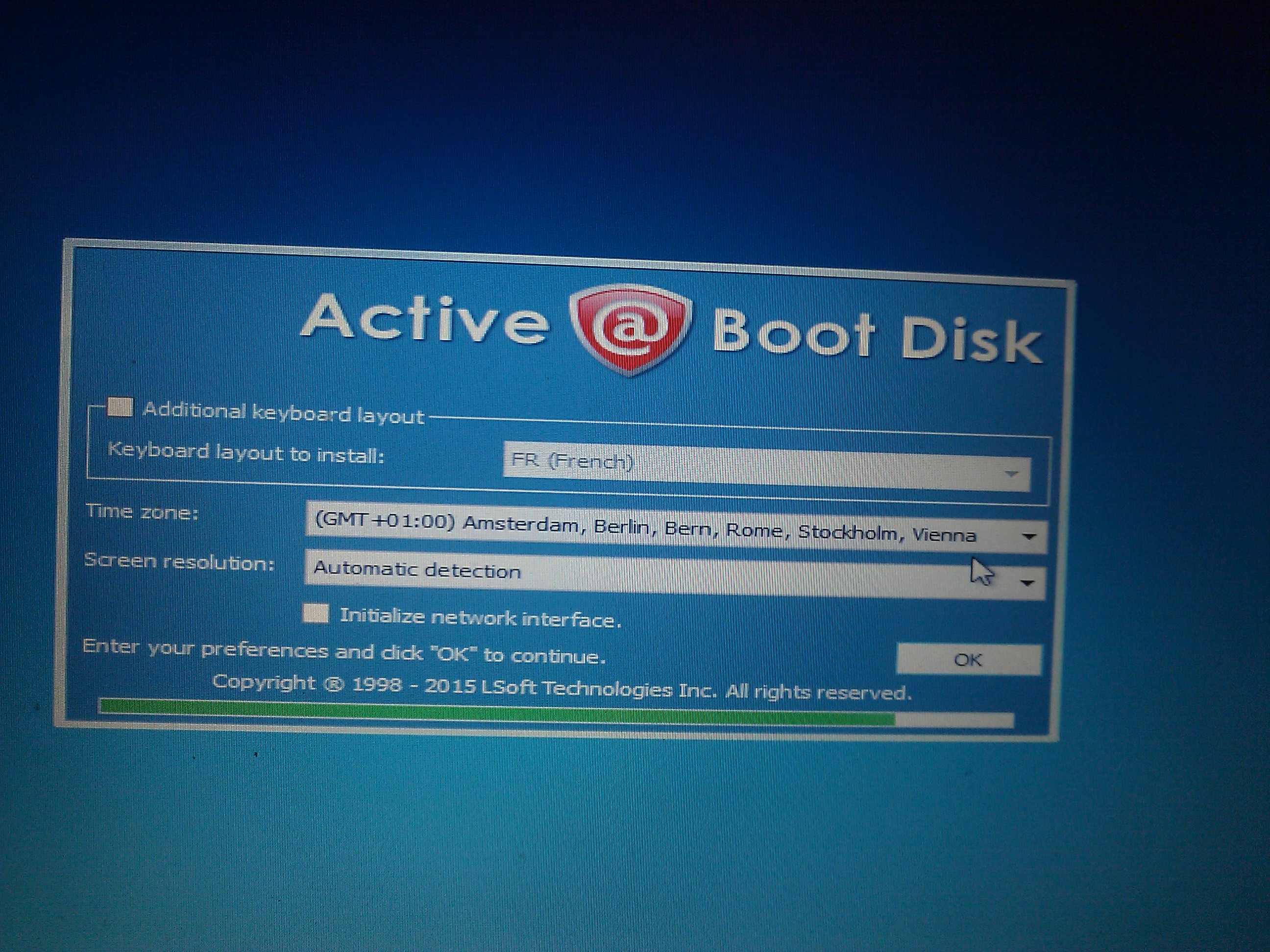Click the 'Time zone:' label
1270x952 pixels.
142,511
